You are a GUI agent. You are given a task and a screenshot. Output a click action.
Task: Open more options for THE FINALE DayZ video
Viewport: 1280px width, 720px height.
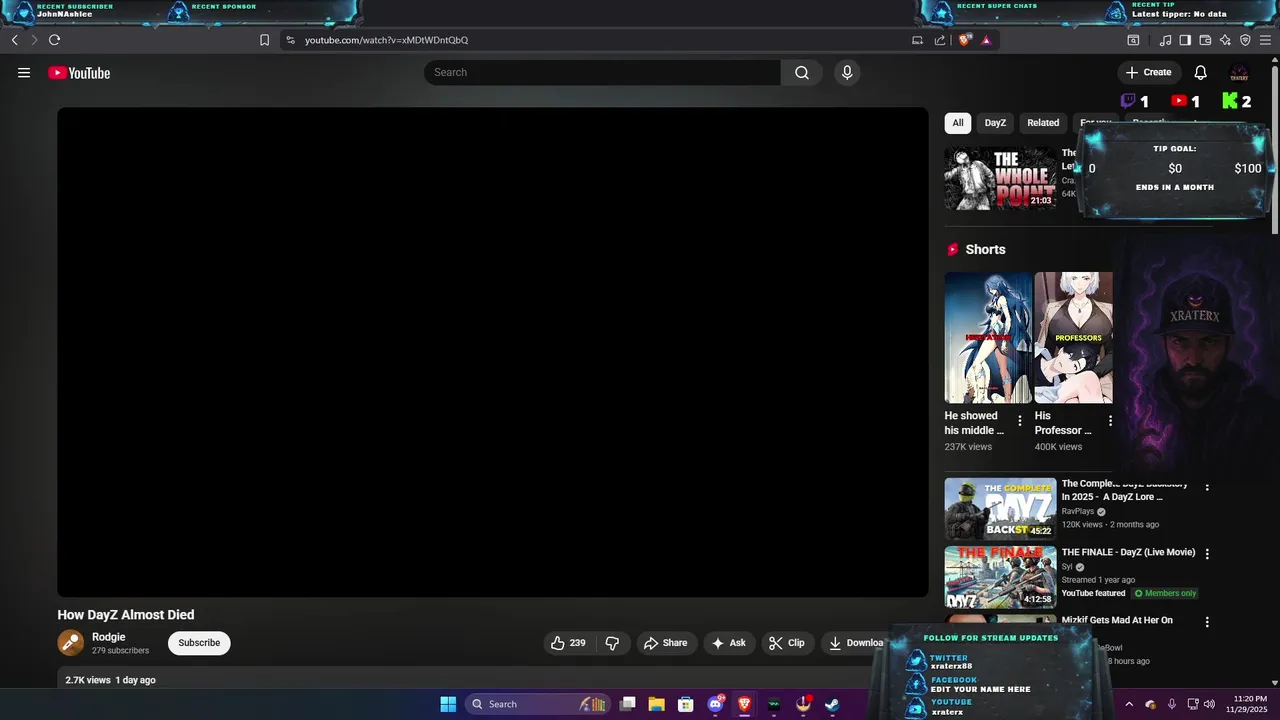click(x=1207, y=554)
